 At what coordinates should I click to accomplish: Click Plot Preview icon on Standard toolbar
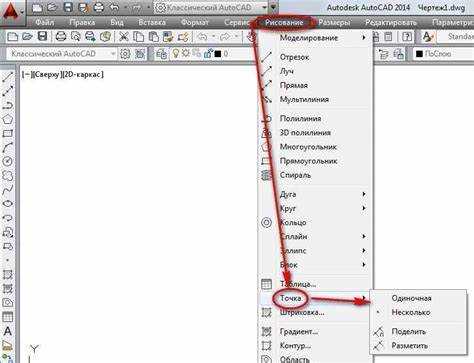point(76,37)
